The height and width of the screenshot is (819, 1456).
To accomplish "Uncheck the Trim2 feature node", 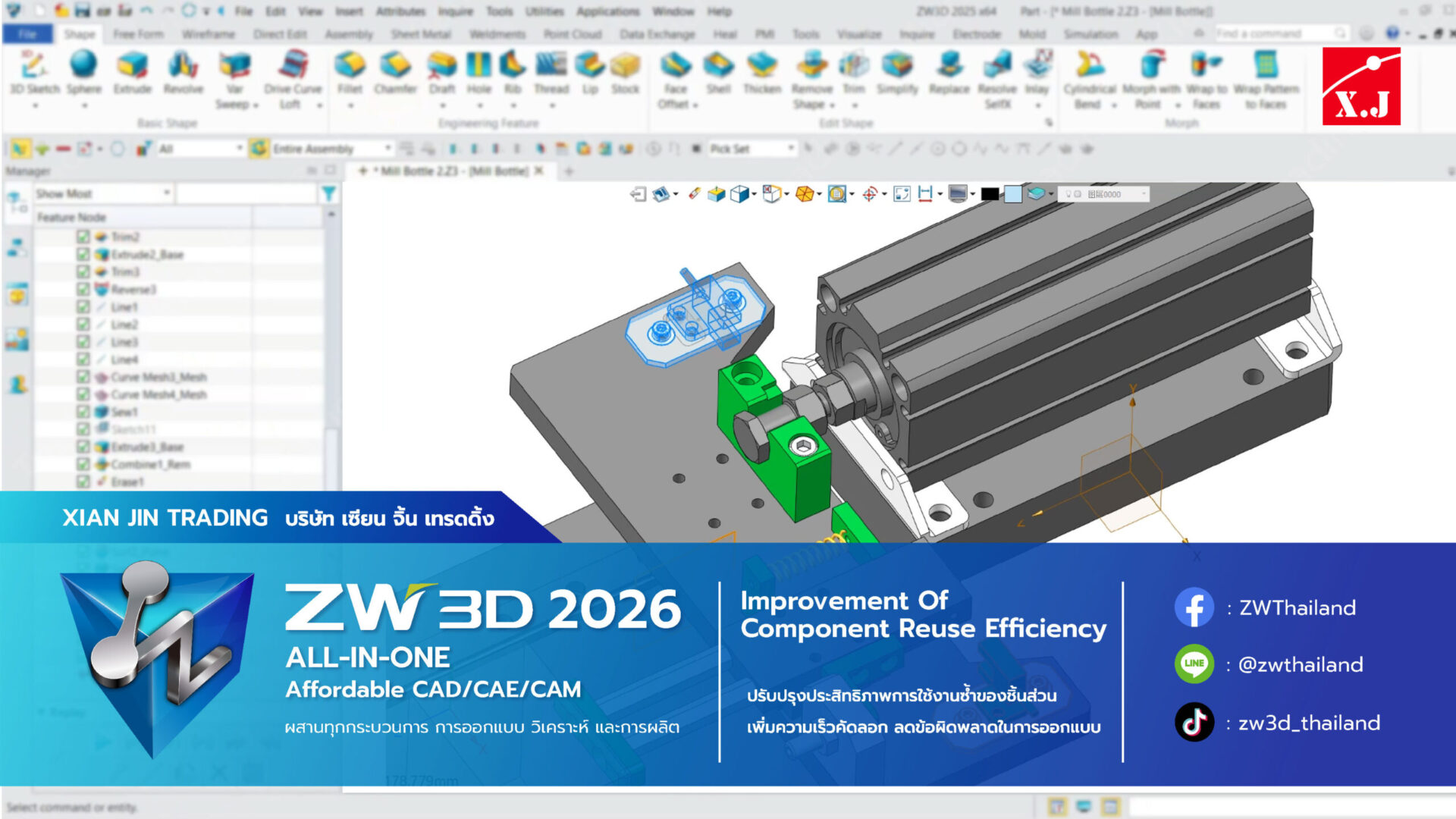I will coord(83,236).
